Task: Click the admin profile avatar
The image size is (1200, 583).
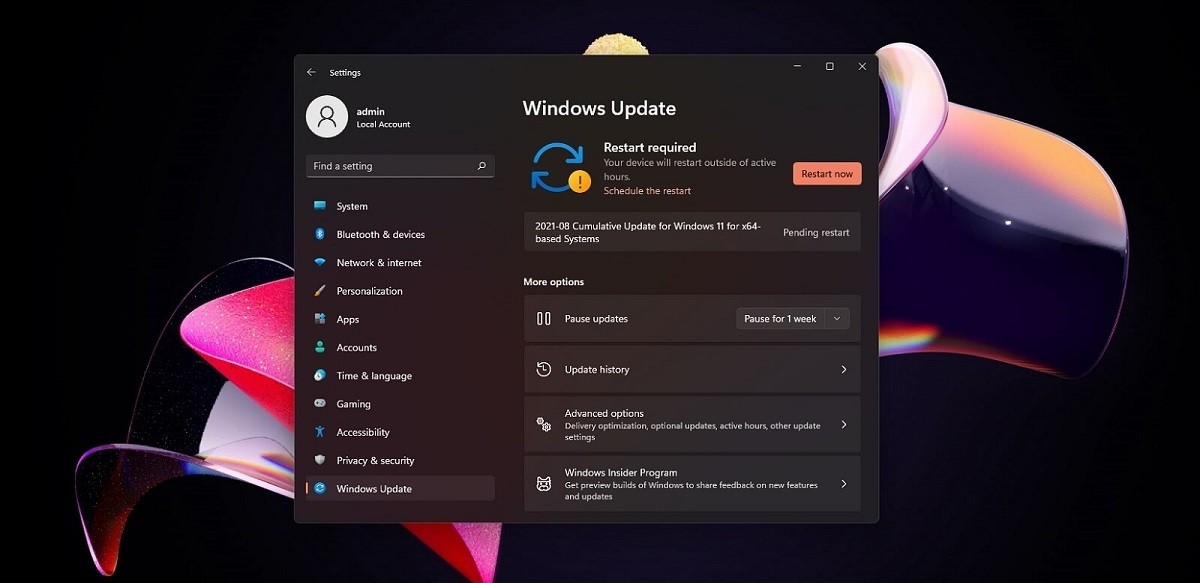Action: pos(326,116)
